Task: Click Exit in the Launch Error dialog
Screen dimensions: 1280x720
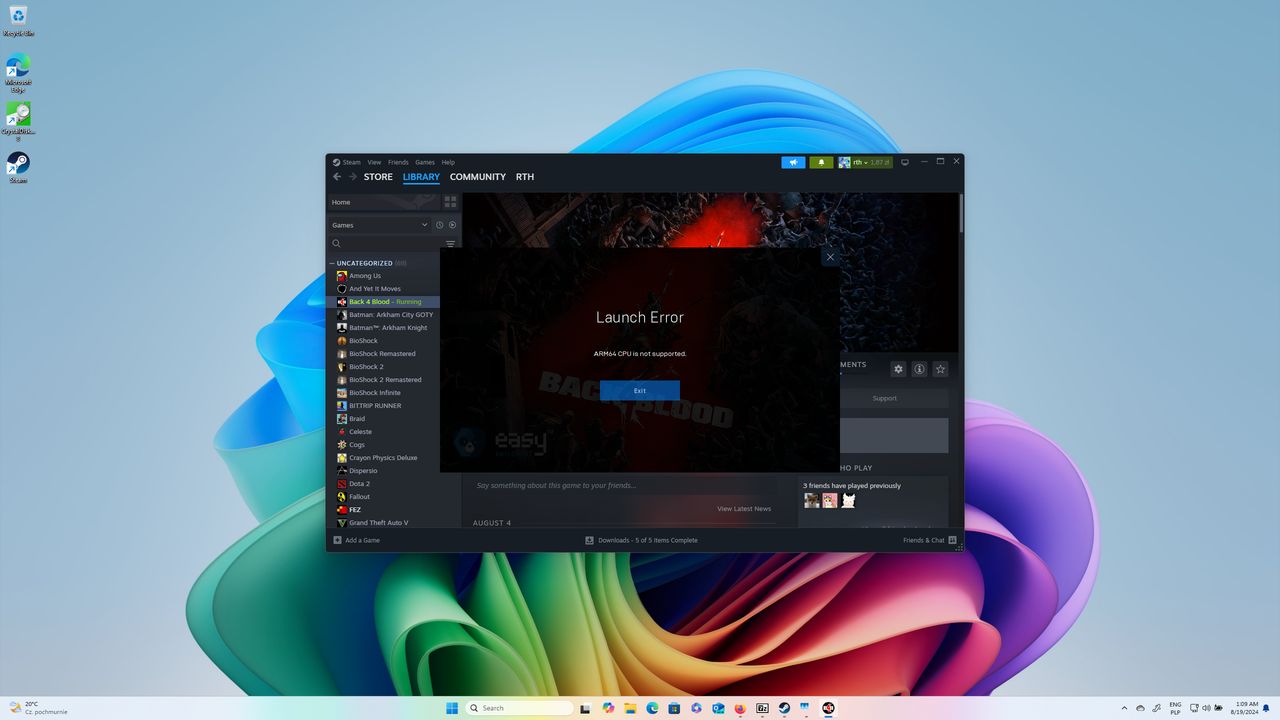Action: pos(640,390)
